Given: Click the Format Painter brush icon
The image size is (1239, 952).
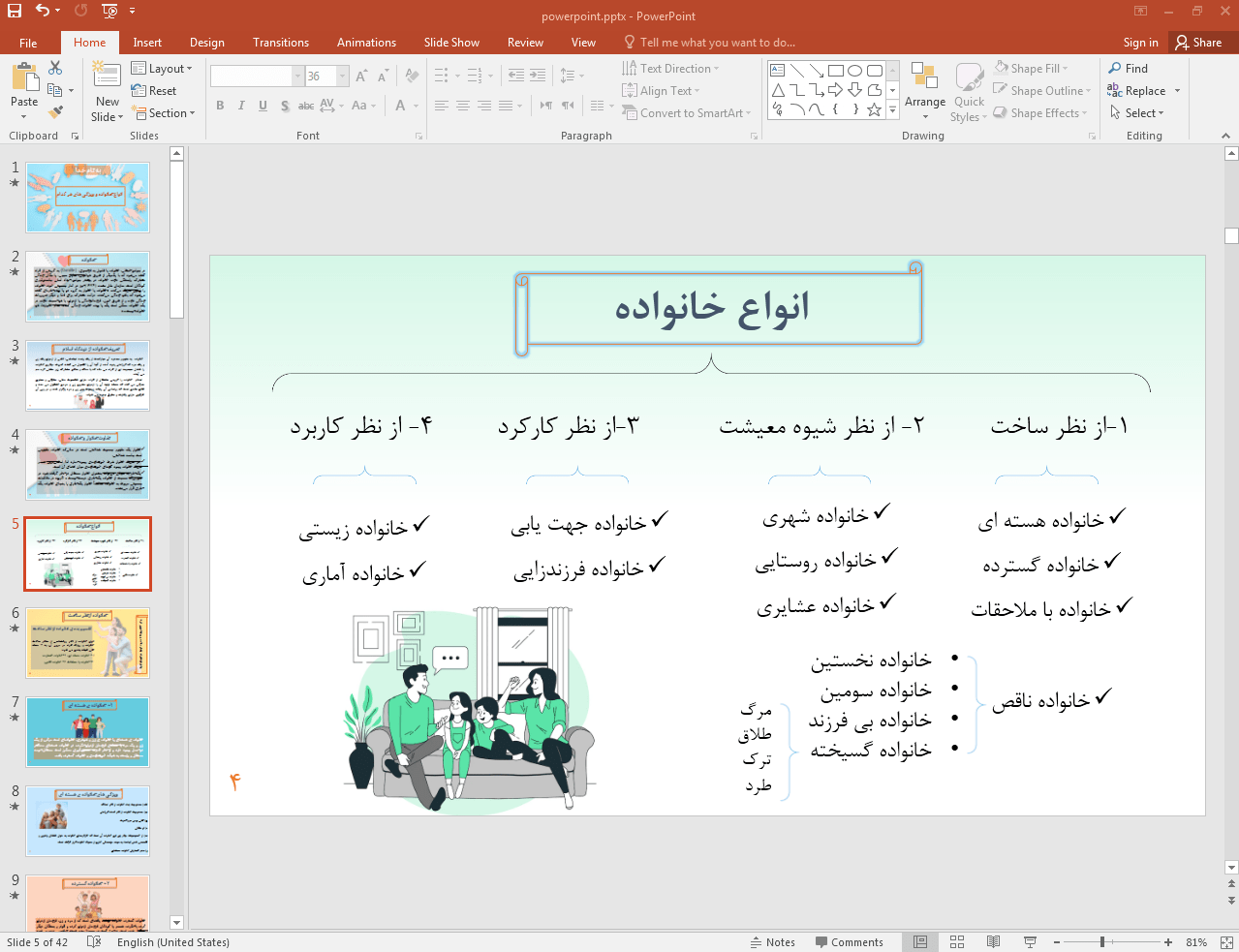Looking at the screenshot, I should (55, 112).
